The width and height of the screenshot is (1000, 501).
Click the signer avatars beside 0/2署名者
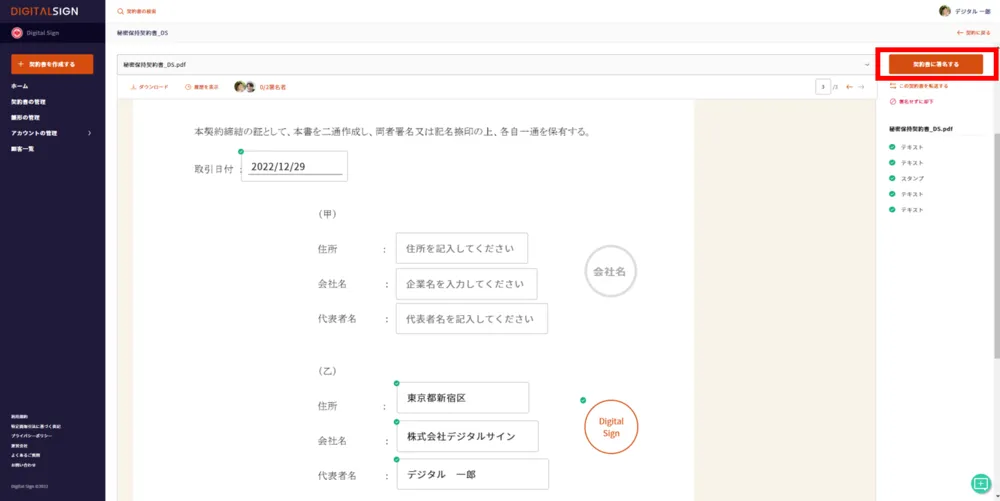click(x=244, y=87)
